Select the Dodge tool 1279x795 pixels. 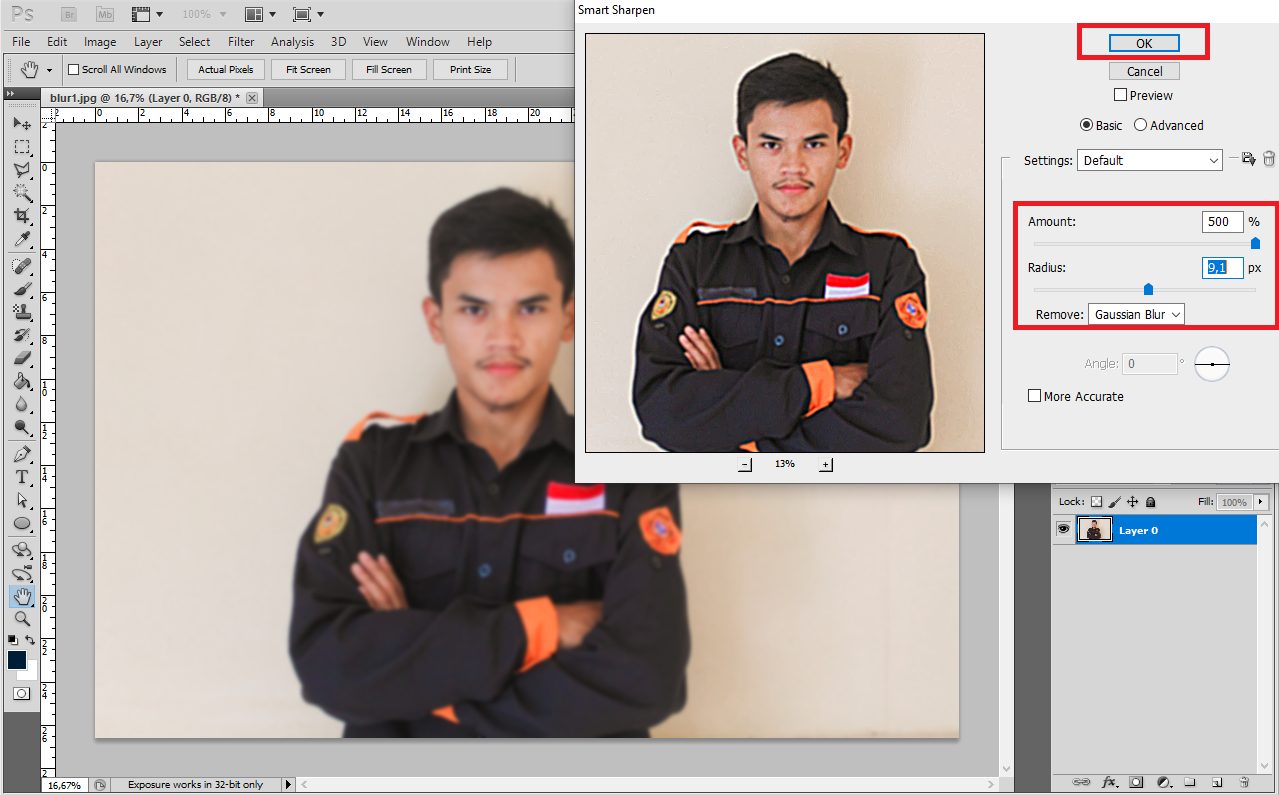[21, 427]
